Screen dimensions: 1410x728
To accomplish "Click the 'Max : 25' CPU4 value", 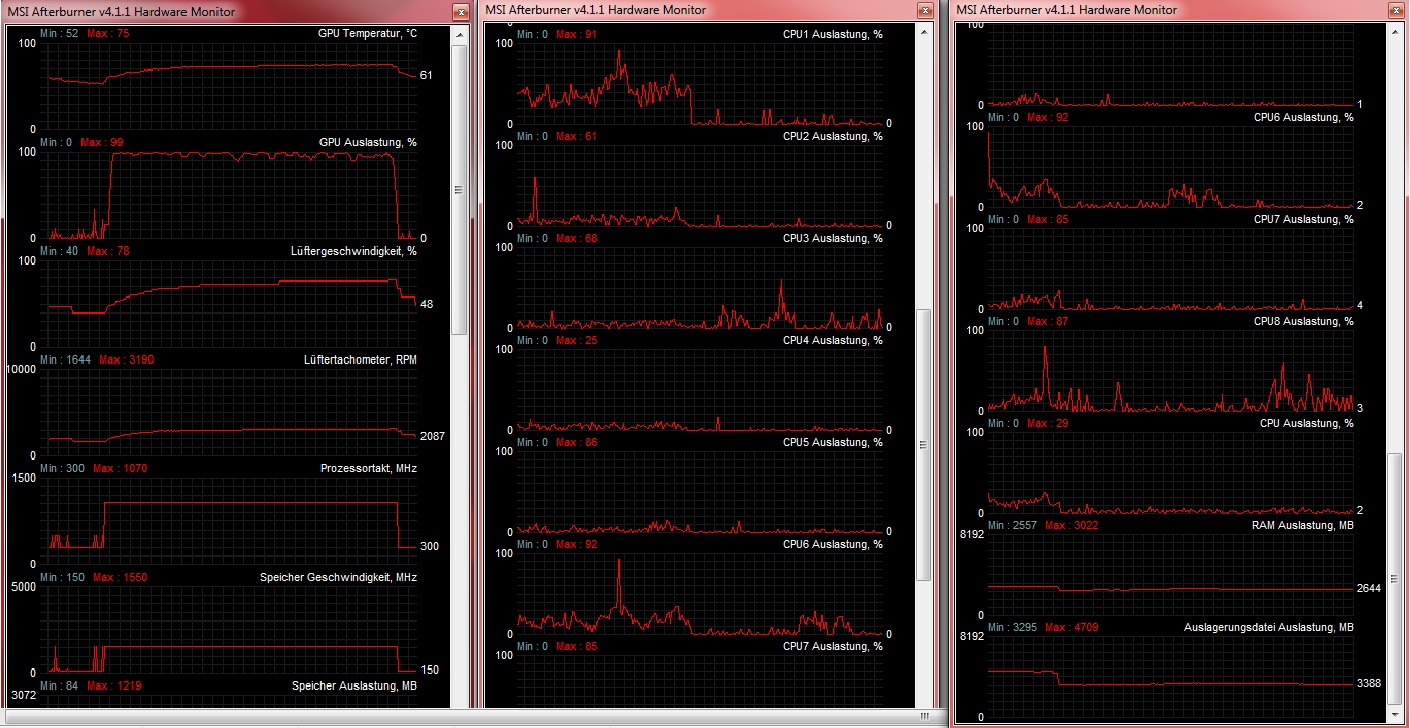I will 577,341.
